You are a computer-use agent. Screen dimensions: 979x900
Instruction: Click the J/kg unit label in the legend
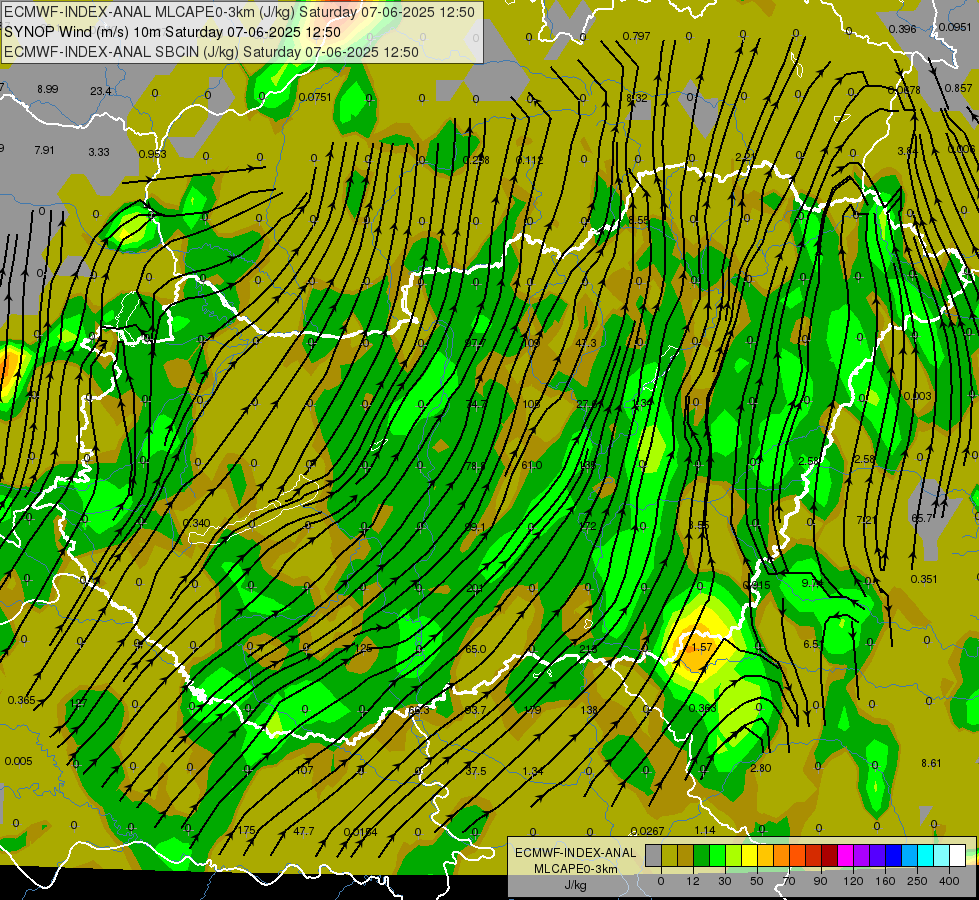(x=576, y=885)
